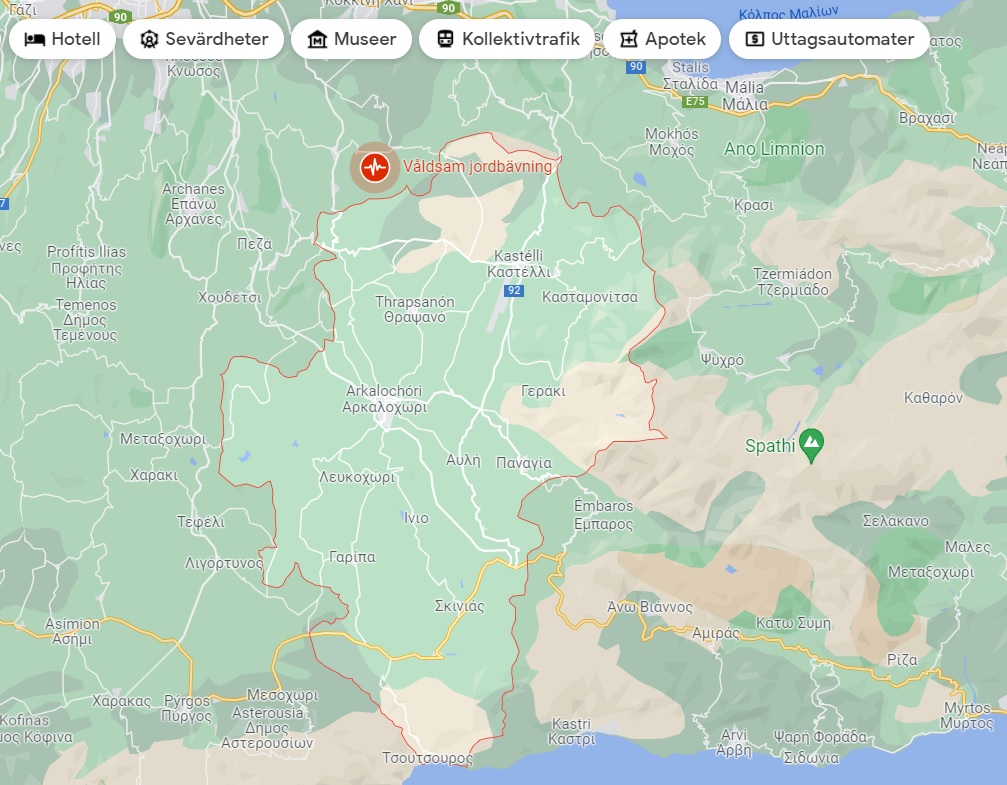Click the Ano Limnion place label
Viewport: 1007px width, 785px height.
(774, 149)
